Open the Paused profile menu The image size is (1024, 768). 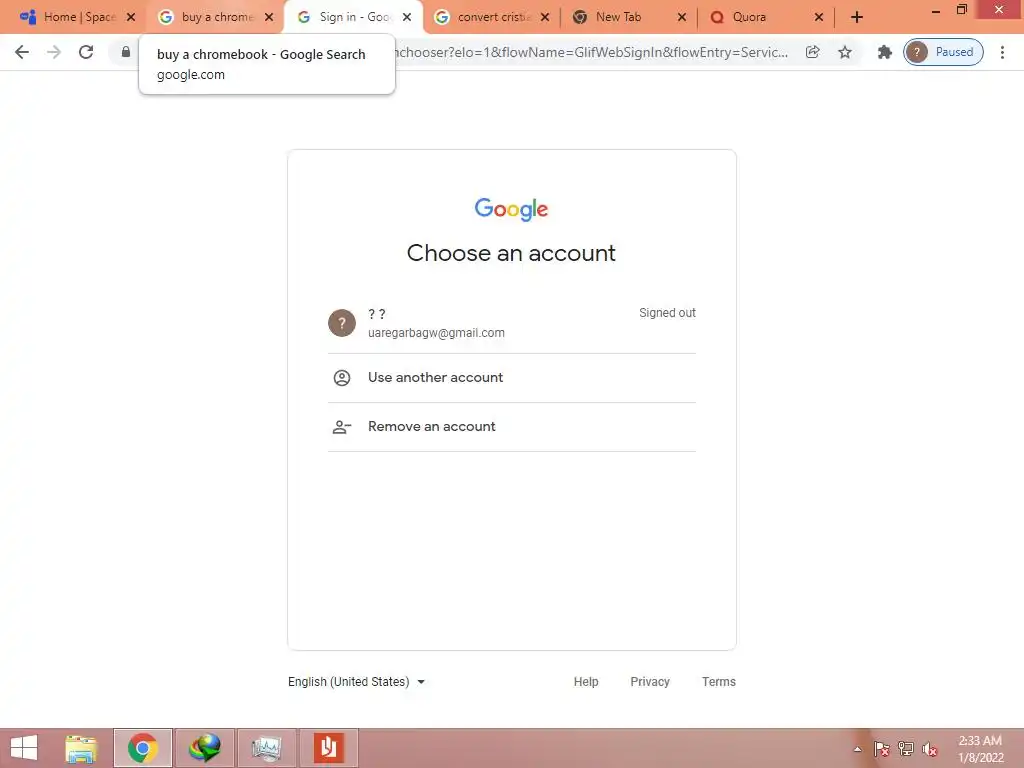(944, 52)
